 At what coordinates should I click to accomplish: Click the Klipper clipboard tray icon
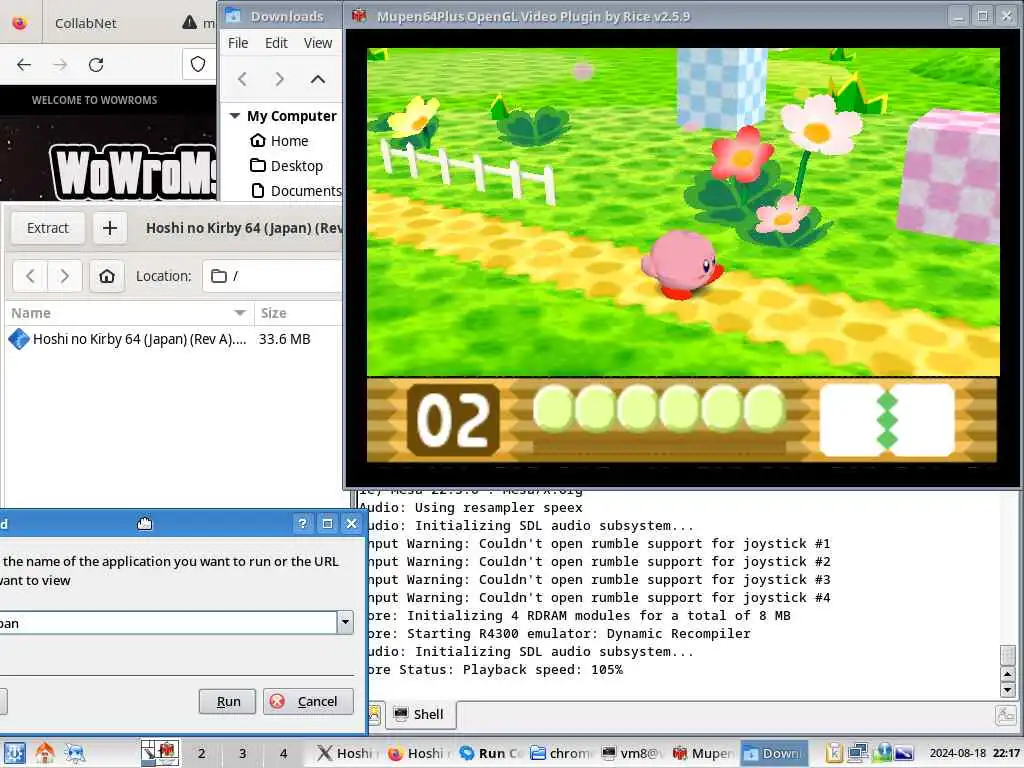click(x=833, y=753)
